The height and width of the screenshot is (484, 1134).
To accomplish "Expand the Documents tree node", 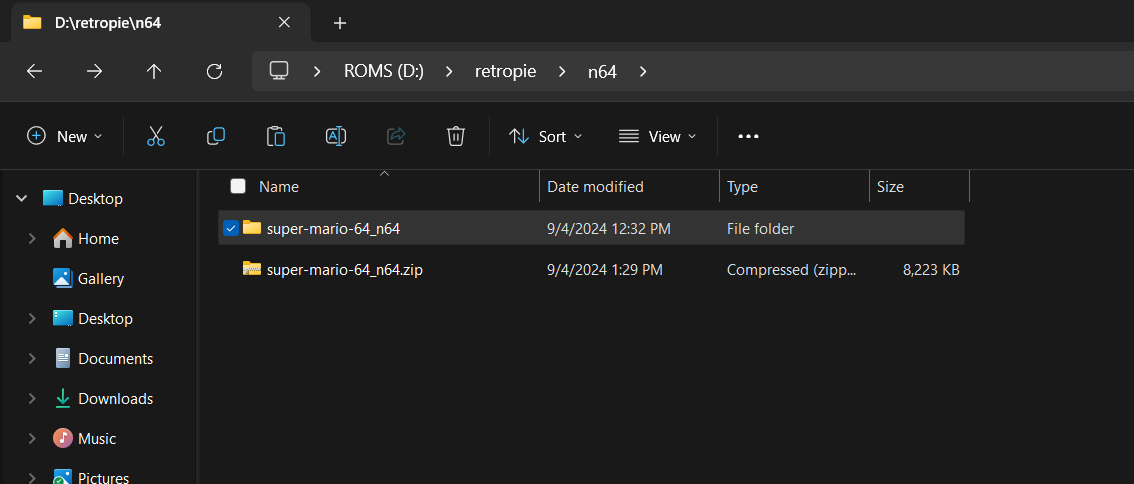I will (32, 358).
